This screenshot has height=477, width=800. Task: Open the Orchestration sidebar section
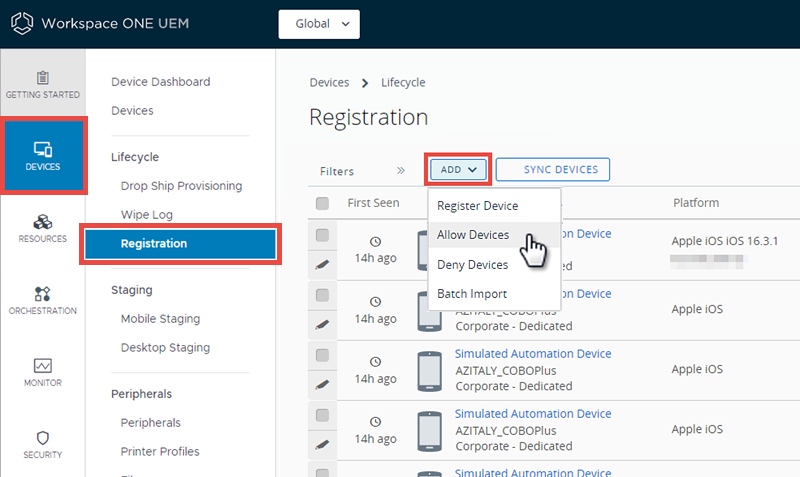pos(43,300)
